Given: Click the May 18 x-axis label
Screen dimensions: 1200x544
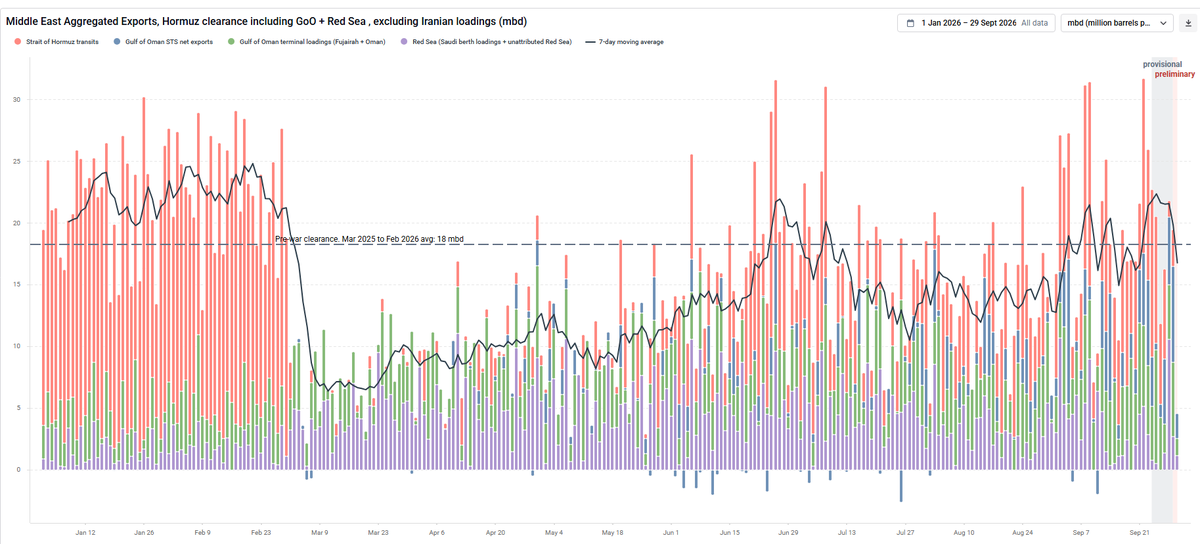Looking at the screenshot, I should click(x=613, y=534).
